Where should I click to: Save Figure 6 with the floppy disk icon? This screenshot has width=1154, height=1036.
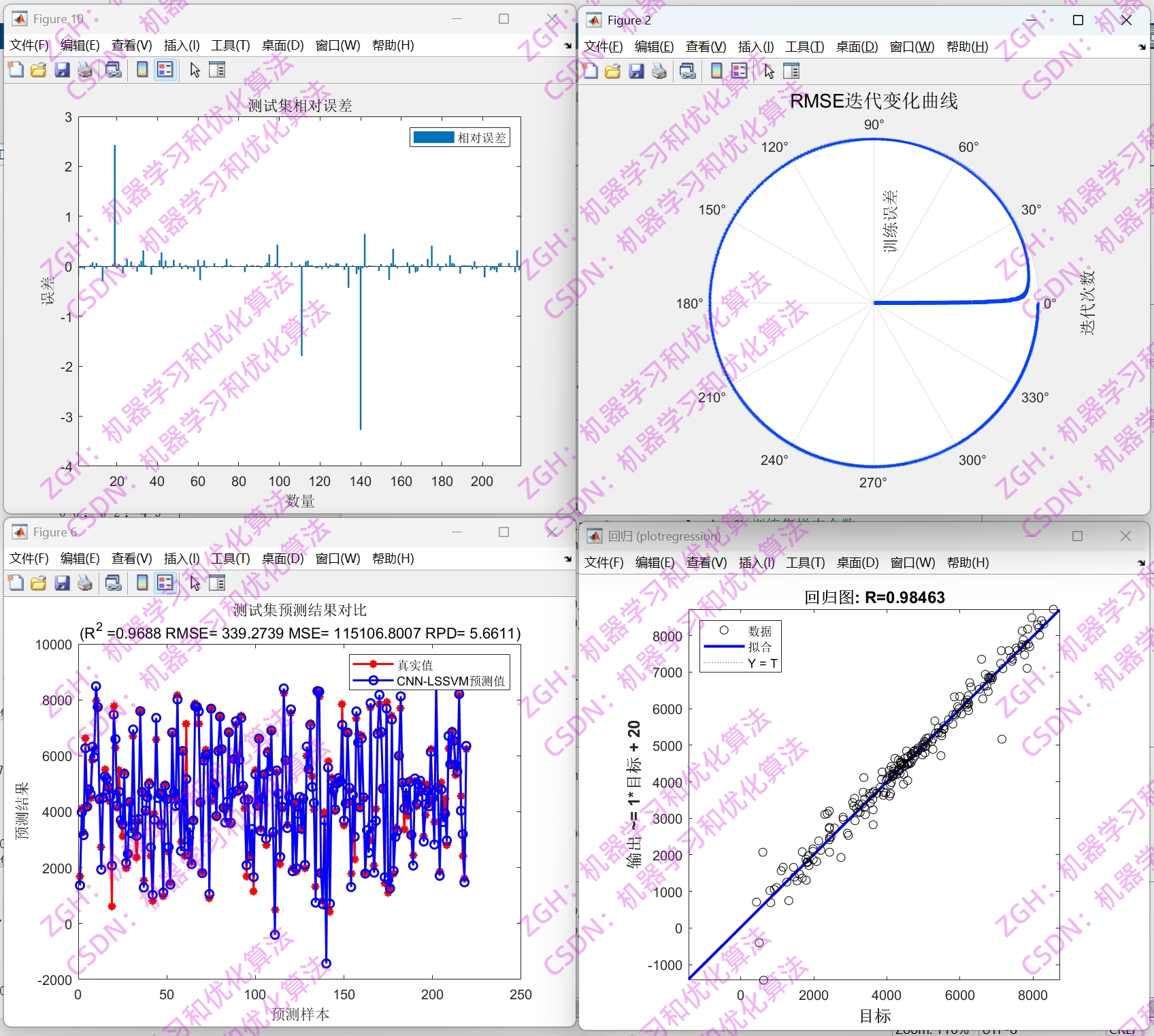62,583
